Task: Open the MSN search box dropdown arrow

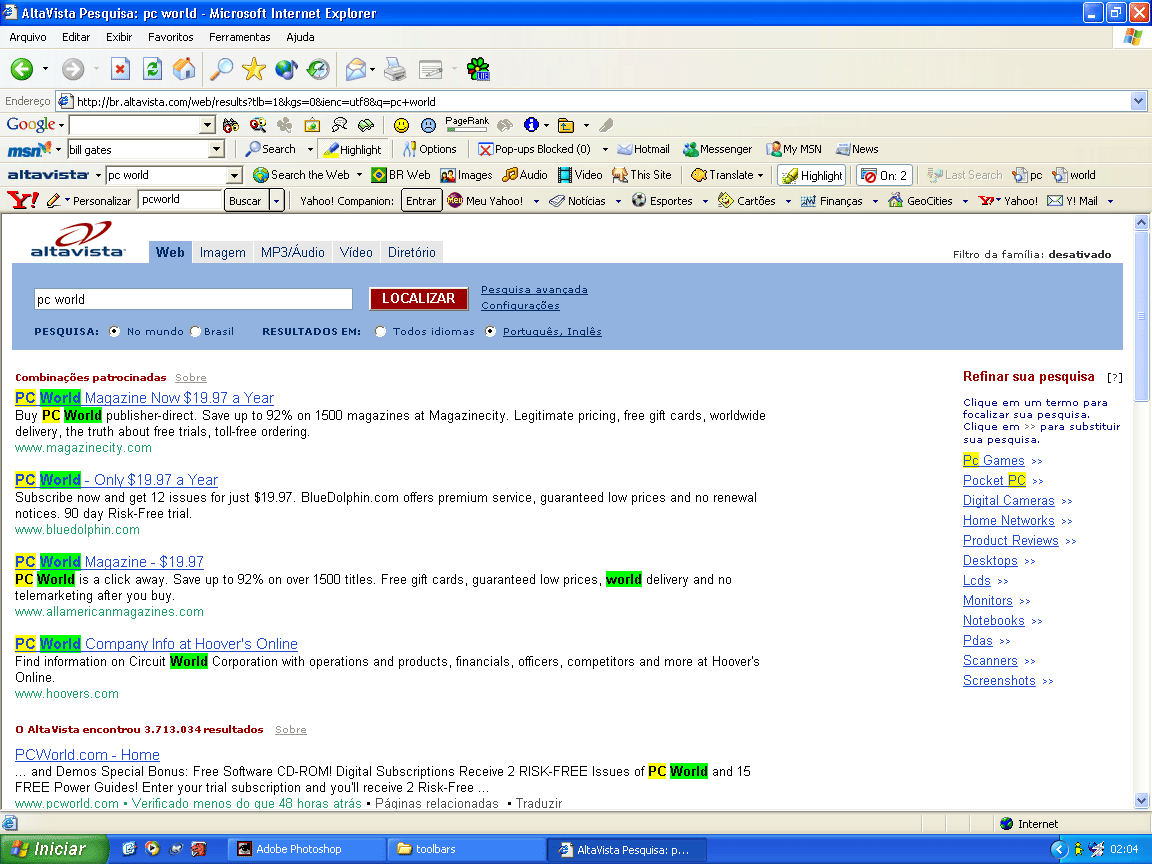Action: [x=216, y=149]
